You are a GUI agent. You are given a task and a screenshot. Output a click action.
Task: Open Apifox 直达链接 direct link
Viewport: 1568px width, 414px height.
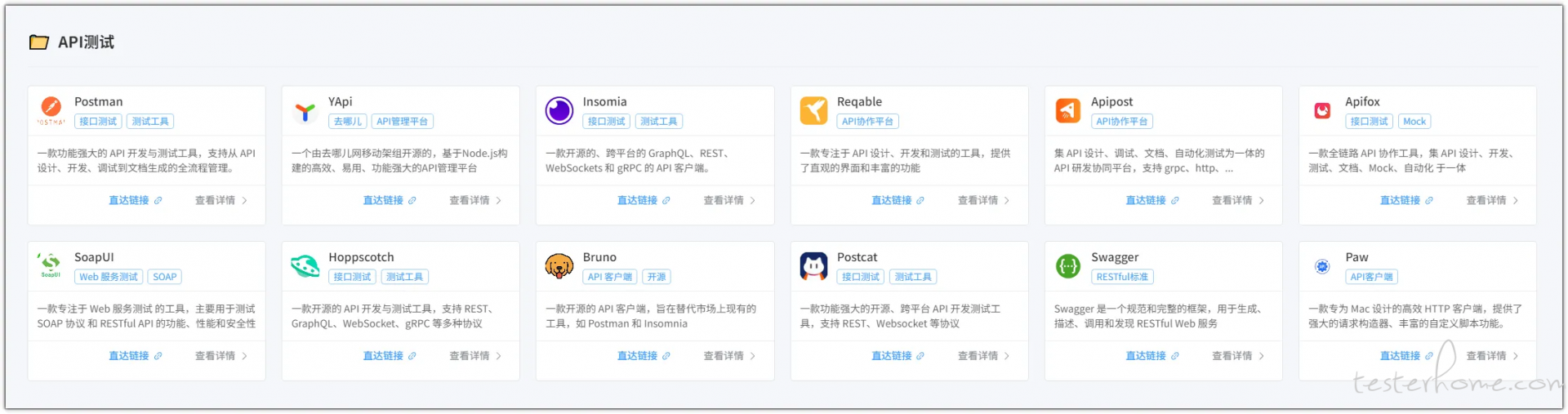[1406, 200]
